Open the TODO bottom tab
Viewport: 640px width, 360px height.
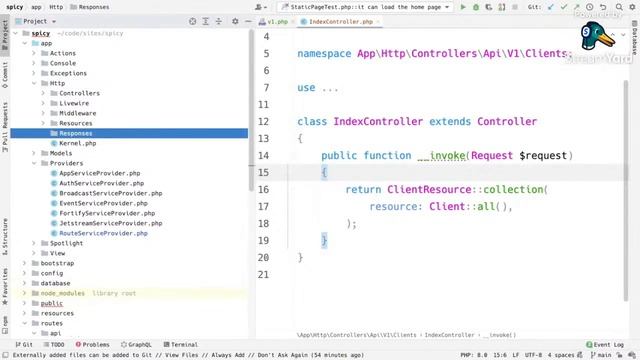point(55,344)
